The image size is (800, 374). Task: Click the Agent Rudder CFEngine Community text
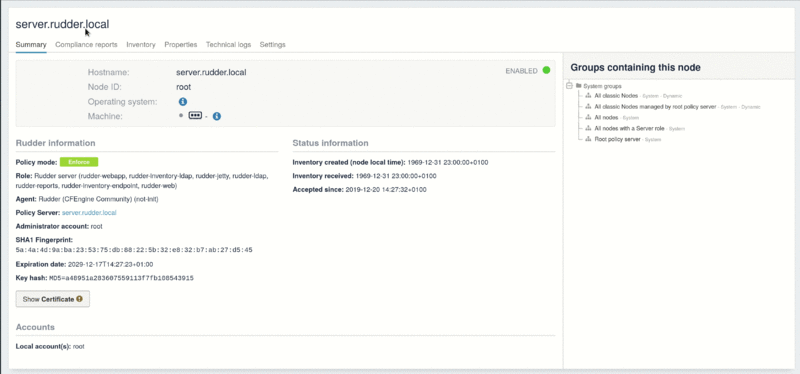98,200
